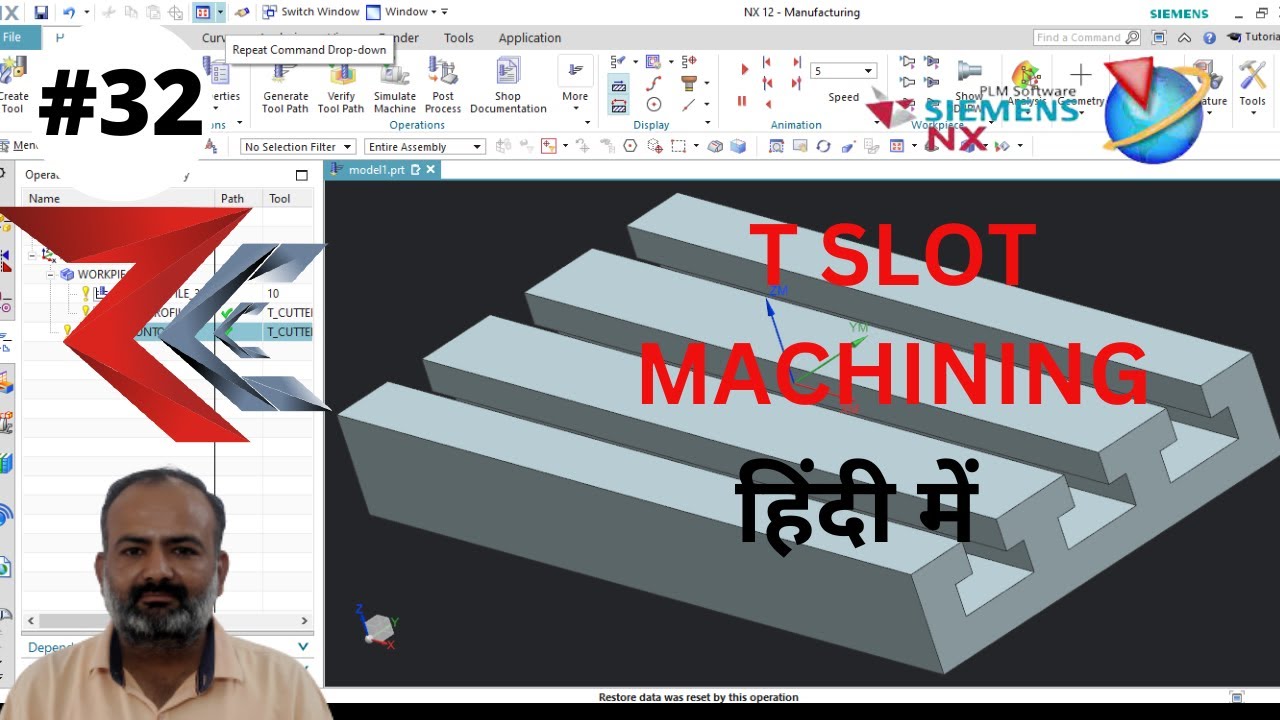Viewport: 1280px width, 720px height.
Task: Click the Repeat Command icon
Action: (x=203, y=12)
